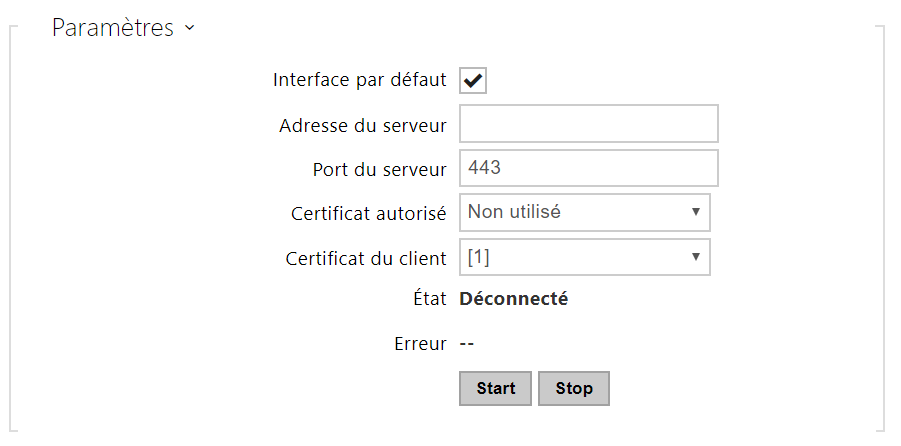Click the arrow beside the [1] value
901x446 pixels.
pyautogui.click(x=694, y=257)
